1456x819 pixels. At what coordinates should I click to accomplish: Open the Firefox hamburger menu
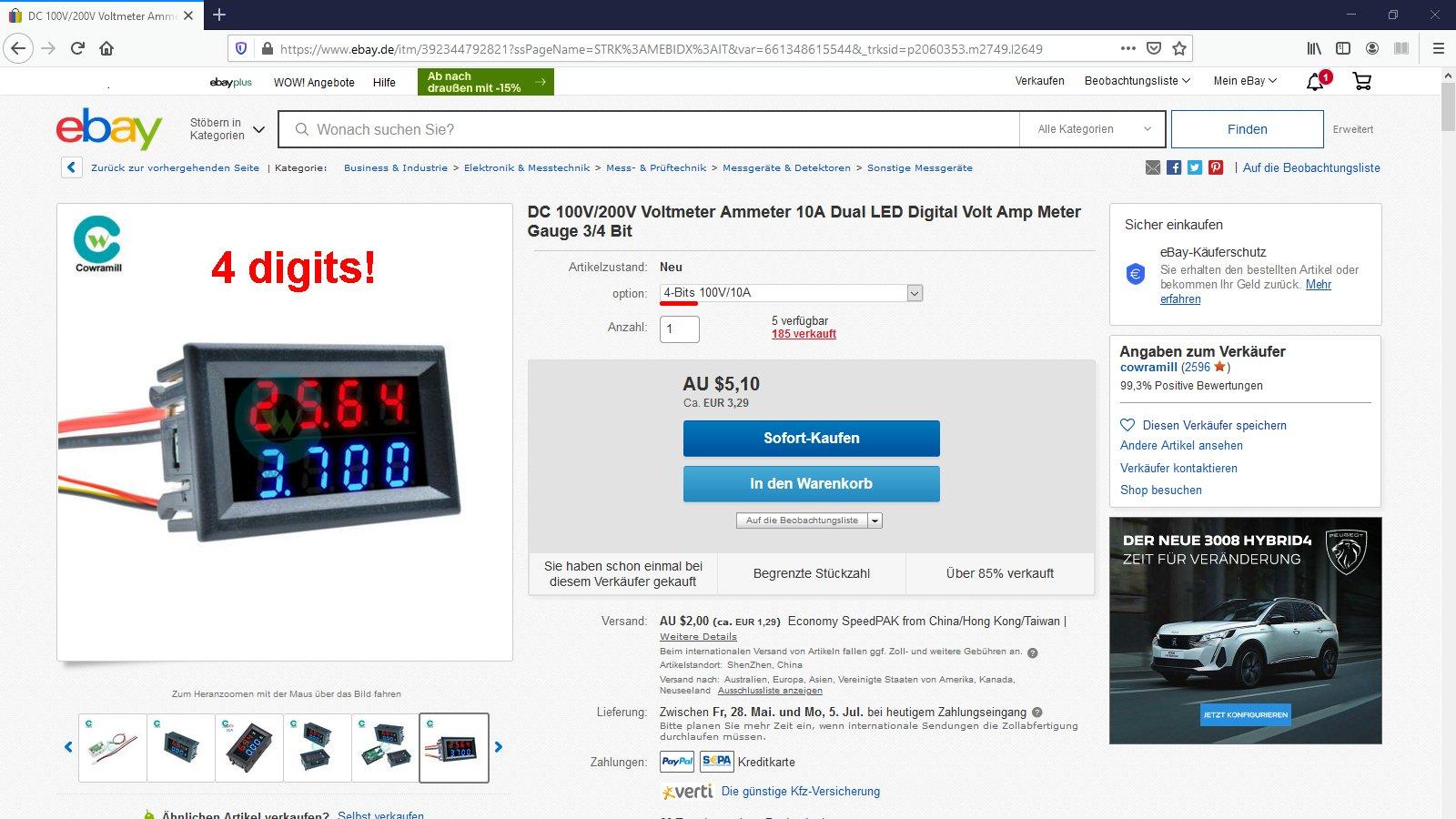[x=1439, y=48]
